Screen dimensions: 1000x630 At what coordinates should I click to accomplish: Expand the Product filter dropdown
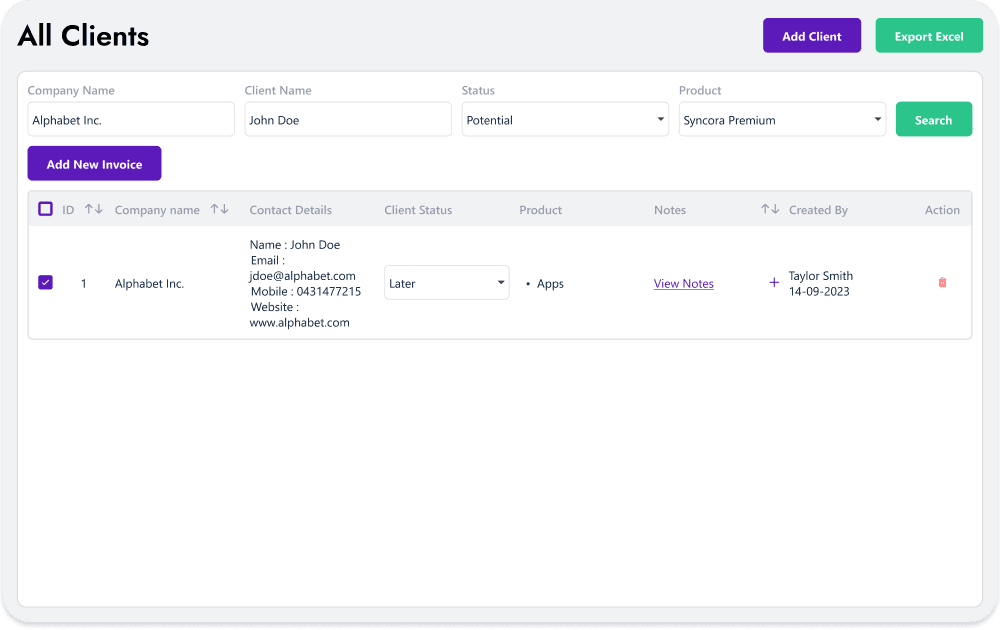tap(782, 120)
